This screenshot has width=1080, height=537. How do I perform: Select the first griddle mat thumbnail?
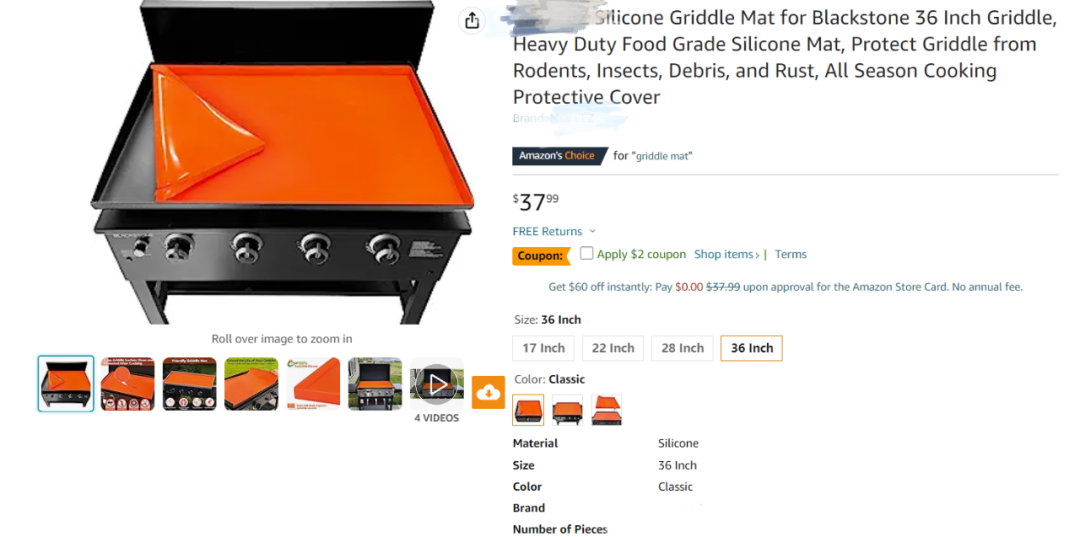click(65, 383)
